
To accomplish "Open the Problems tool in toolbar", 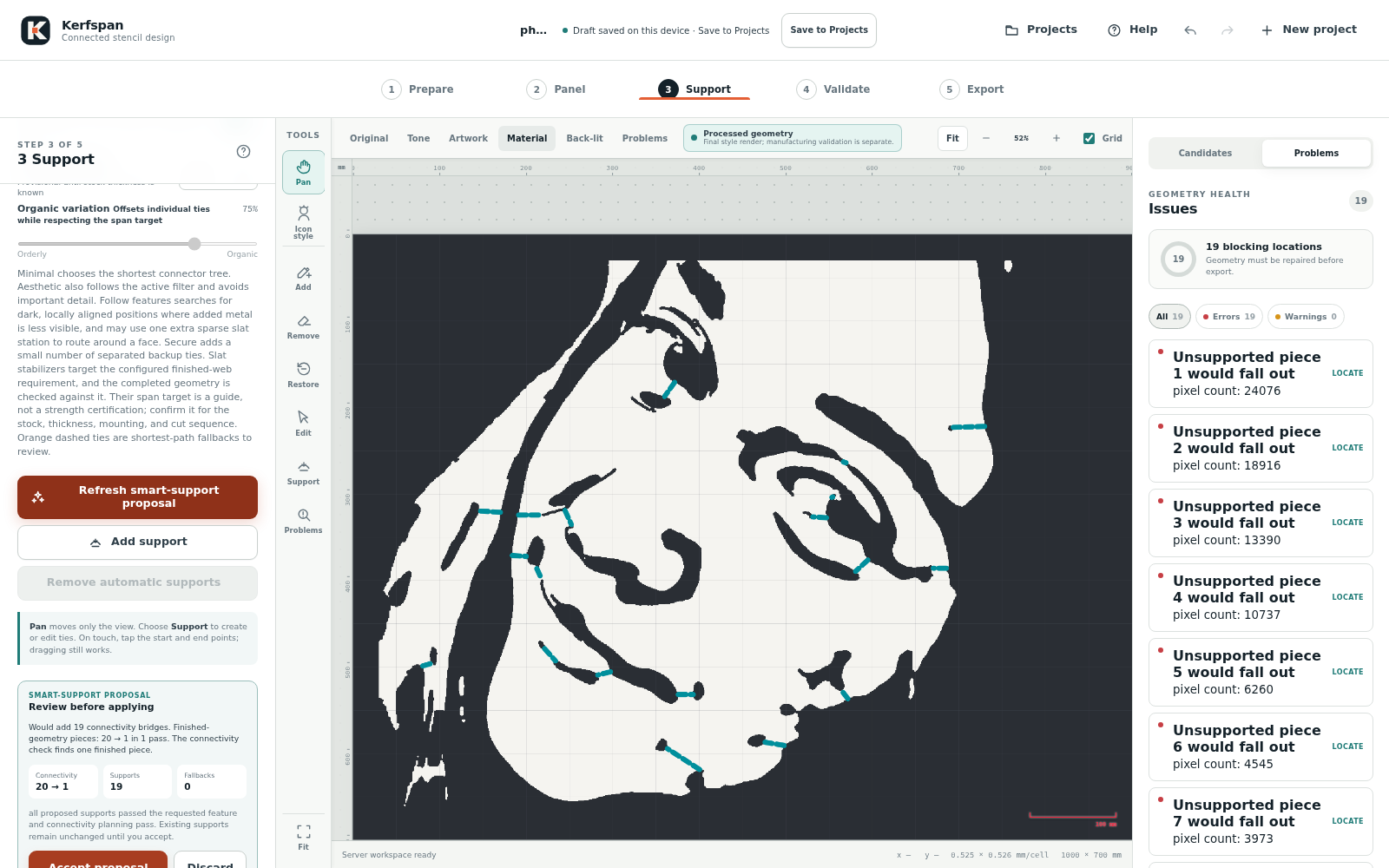I will [x=303, y=522].
